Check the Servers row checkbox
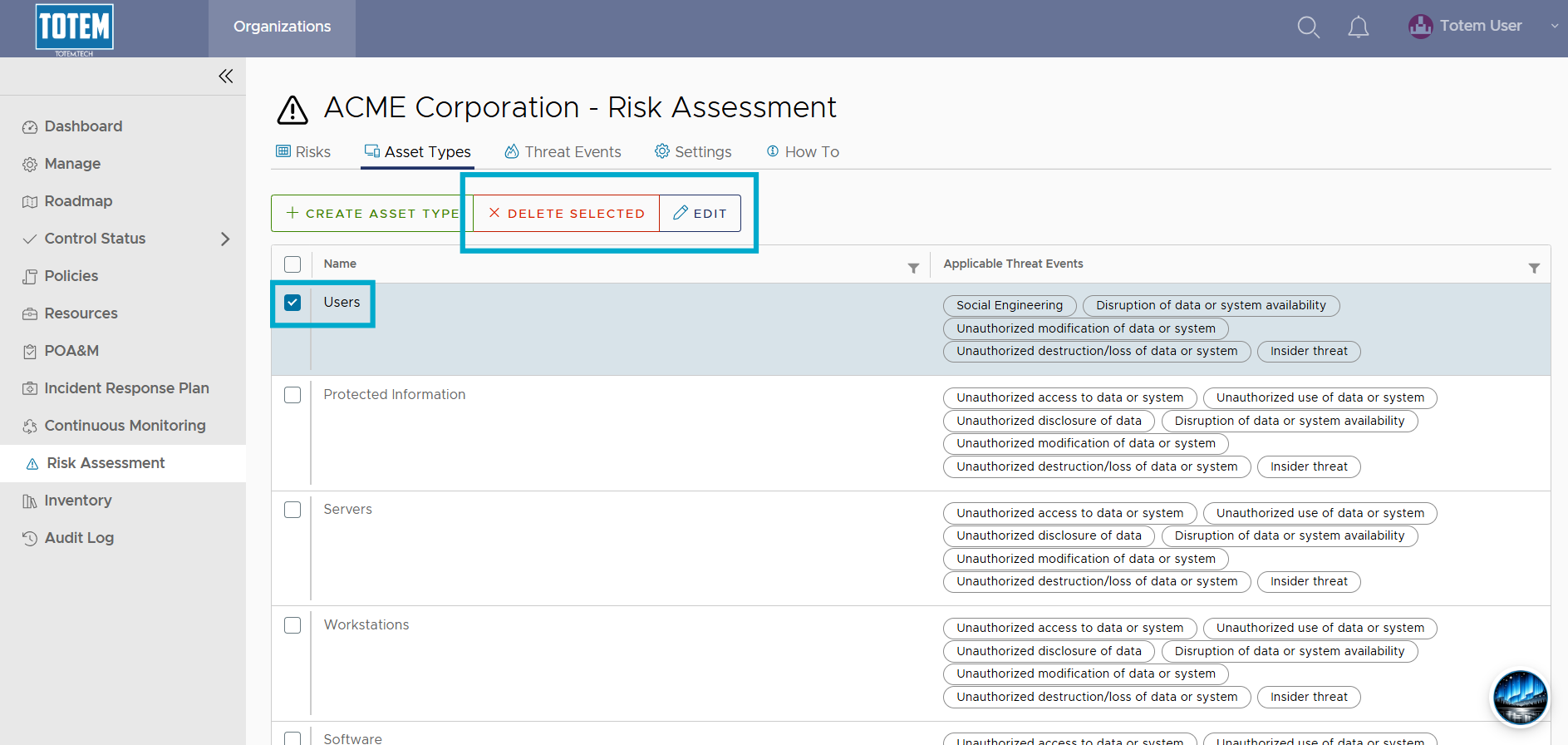The height and width of the screenshot is (745, 1568). tap(292, 510)
